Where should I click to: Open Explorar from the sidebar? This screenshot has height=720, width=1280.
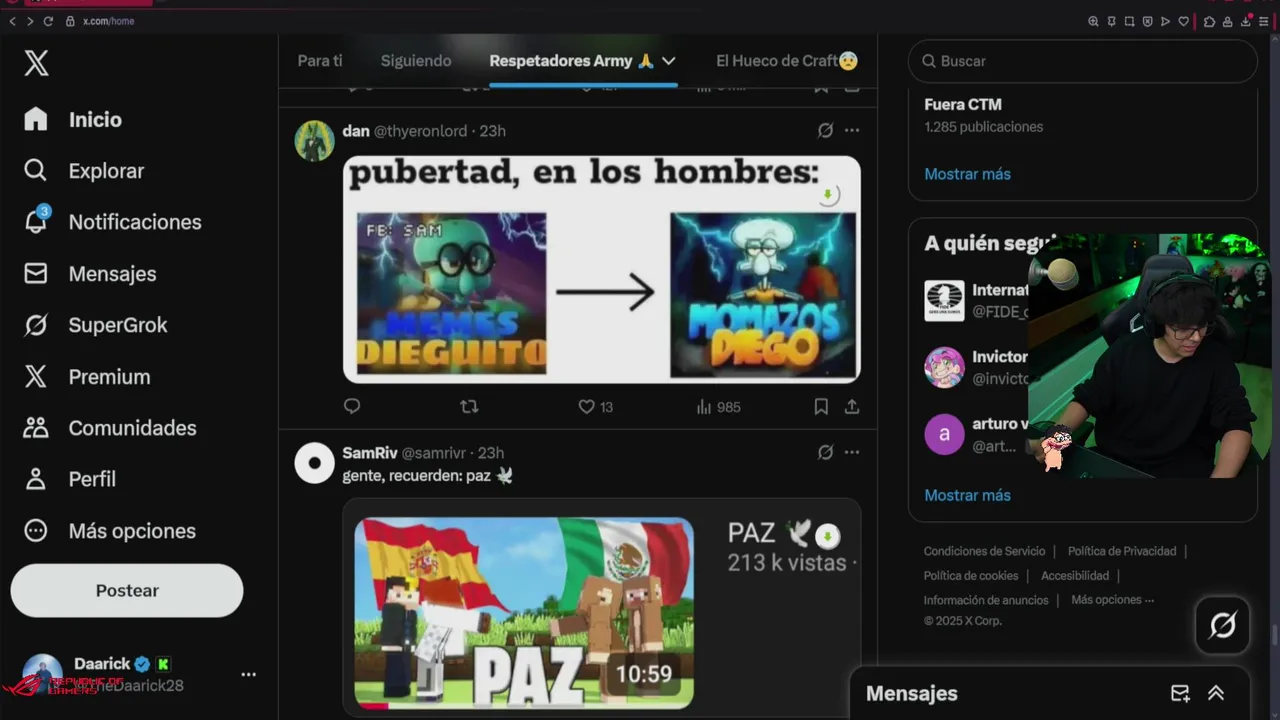coord(84,171)
